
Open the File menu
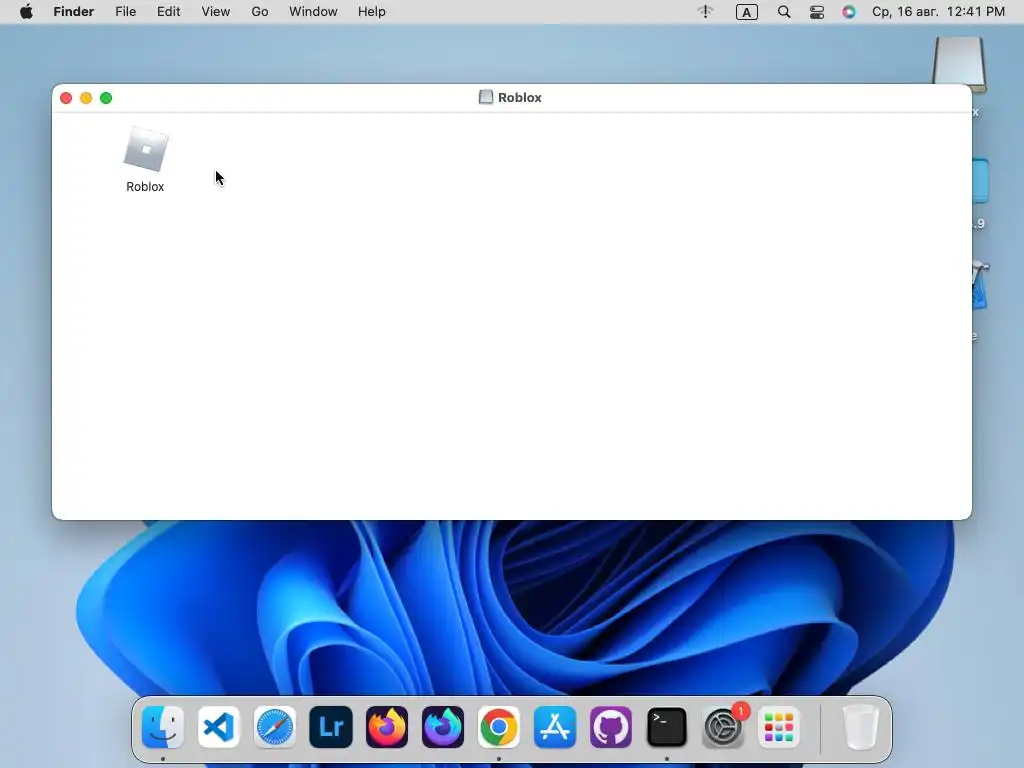(x=125, y=12)
